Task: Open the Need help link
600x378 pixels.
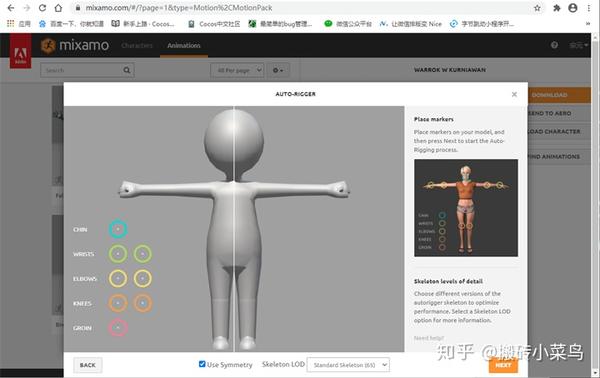Action: tap(429, 338)
